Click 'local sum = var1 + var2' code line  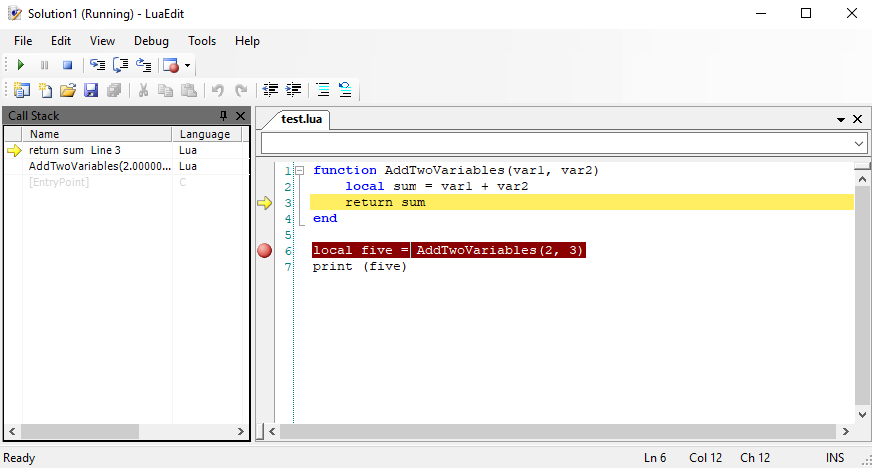click(437, 186)
